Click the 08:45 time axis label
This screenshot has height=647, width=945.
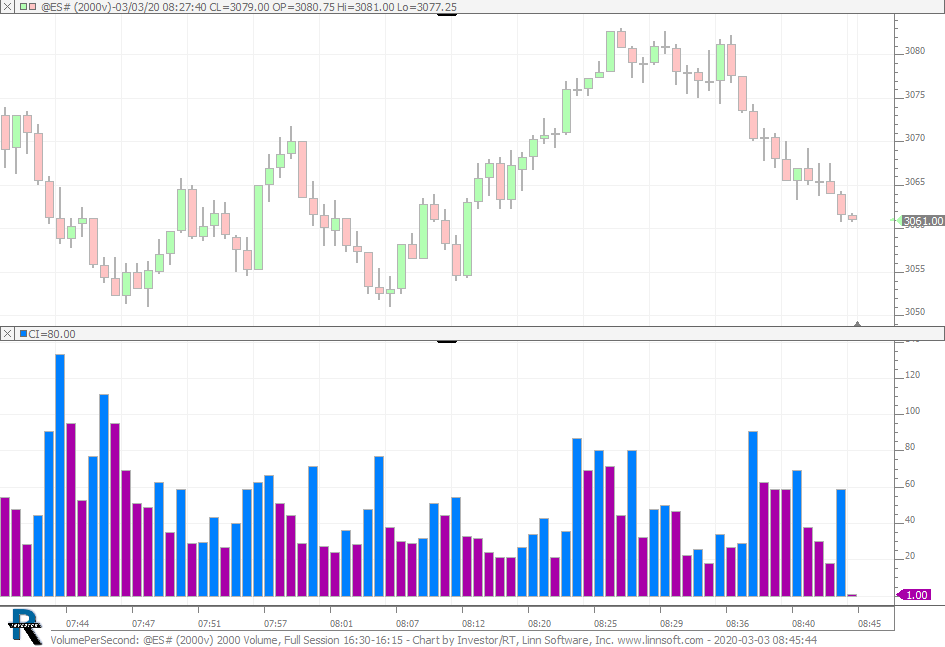click(869, 624)
